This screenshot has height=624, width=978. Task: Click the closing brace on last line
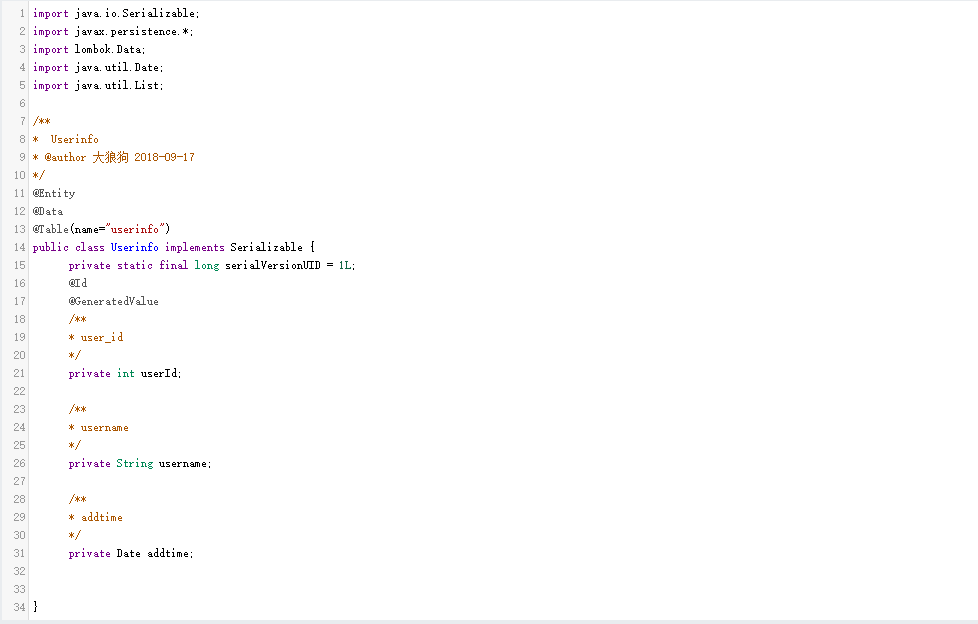[x=36, y=608]
